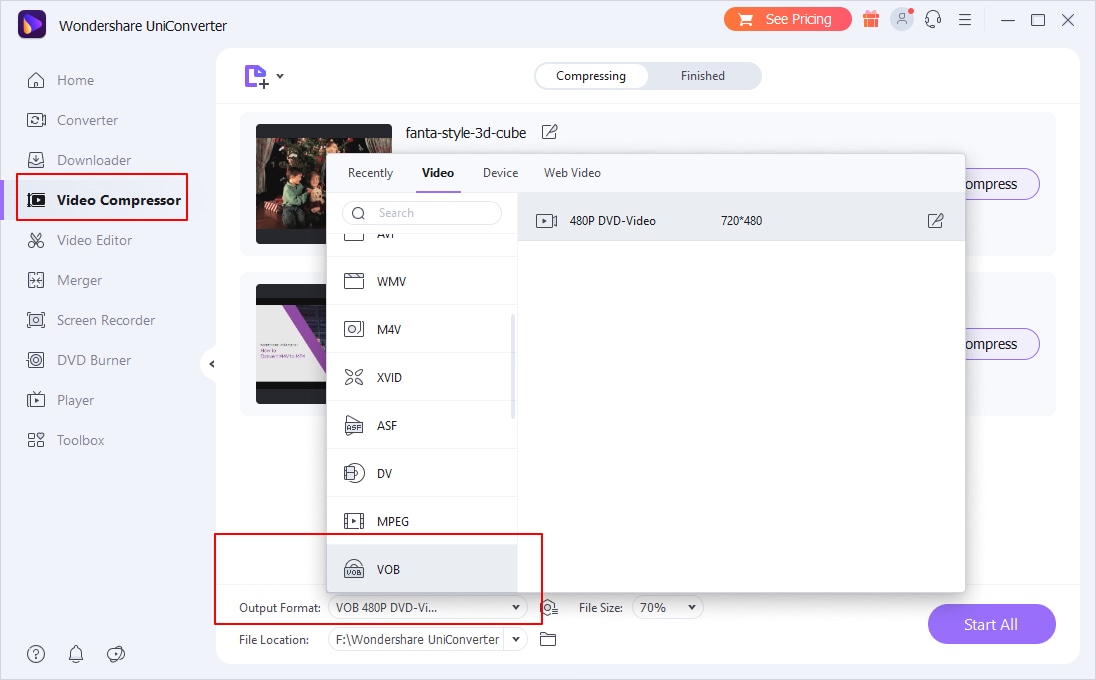
Task: Open the feedback chat icon
Action: [115, 654]
